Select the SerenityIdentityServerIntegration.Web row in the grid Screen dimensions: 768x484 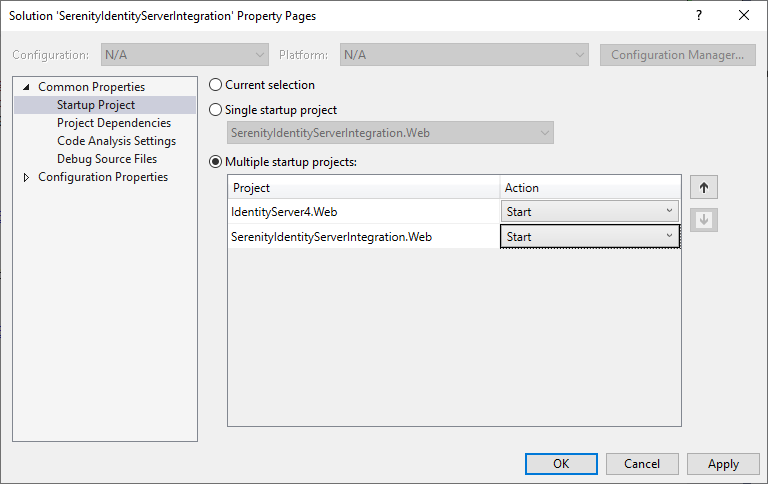tap(363, 237)
